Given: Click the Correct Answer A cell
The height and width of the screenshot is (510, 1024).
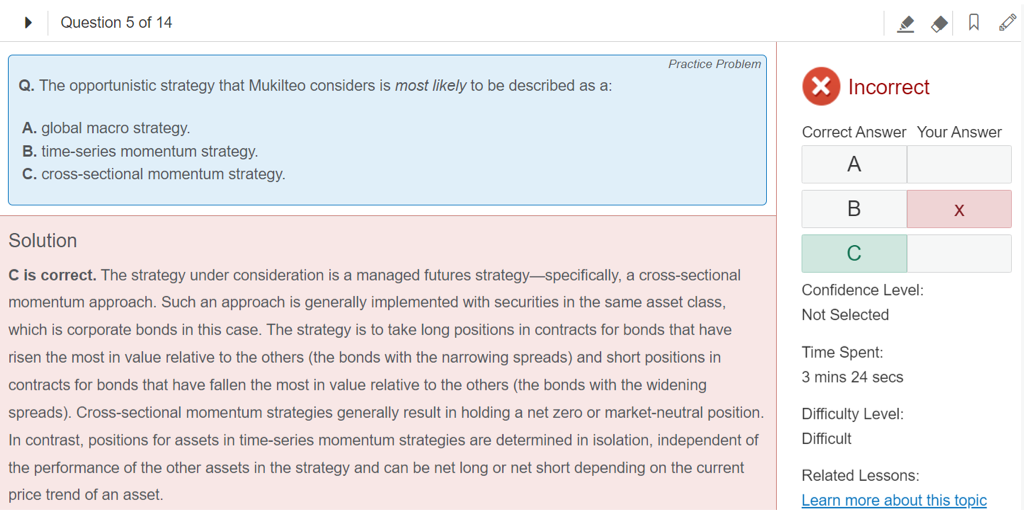Looking at the screenshot, I should coord(854,165).
